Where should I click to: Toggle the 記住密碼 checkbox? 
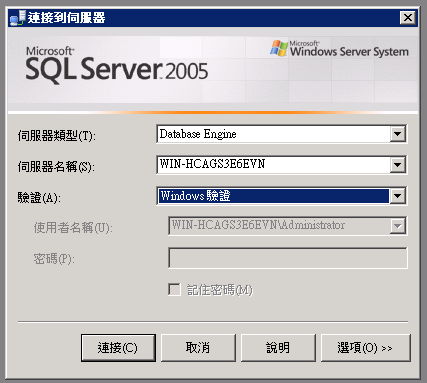click(174, 290)
